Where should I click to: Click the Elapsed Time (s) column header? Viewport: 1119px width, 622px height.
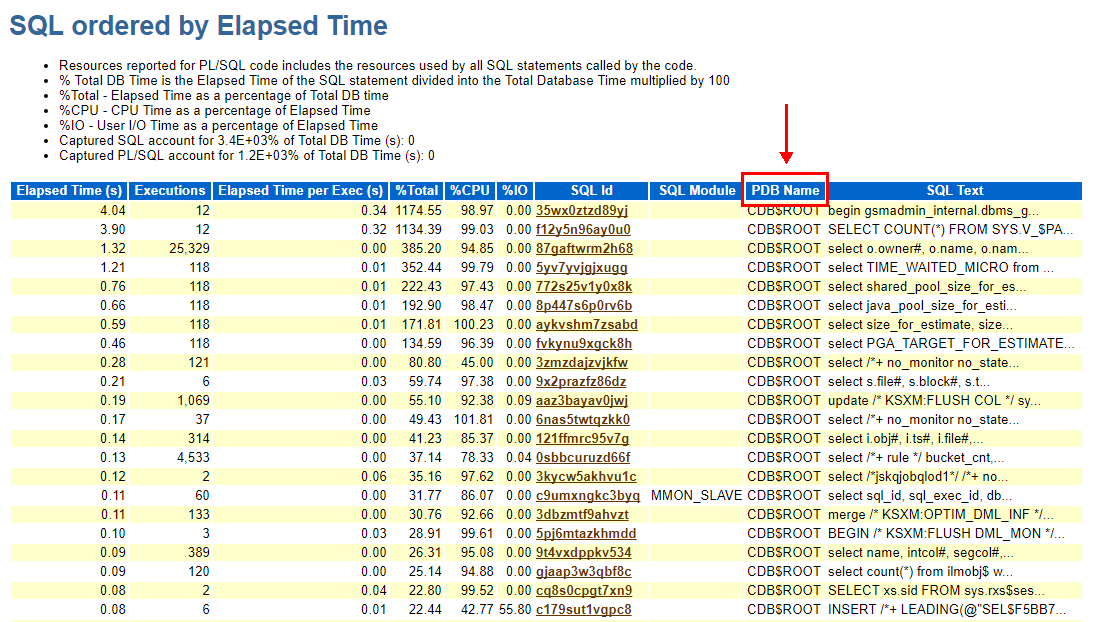tap(69, 190)
